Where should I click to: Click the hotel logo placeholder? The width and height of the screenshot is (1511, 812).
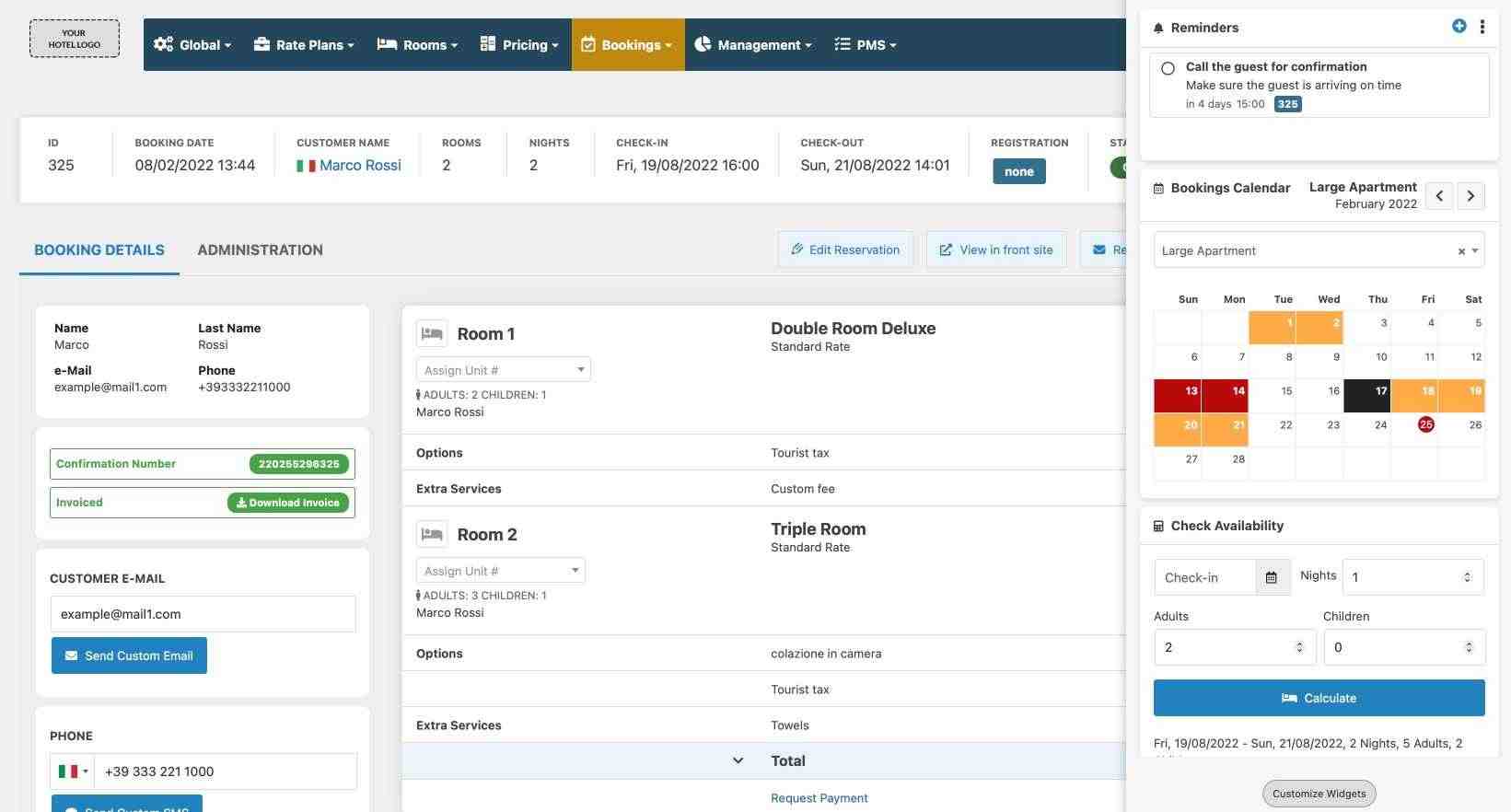(75, 39)
